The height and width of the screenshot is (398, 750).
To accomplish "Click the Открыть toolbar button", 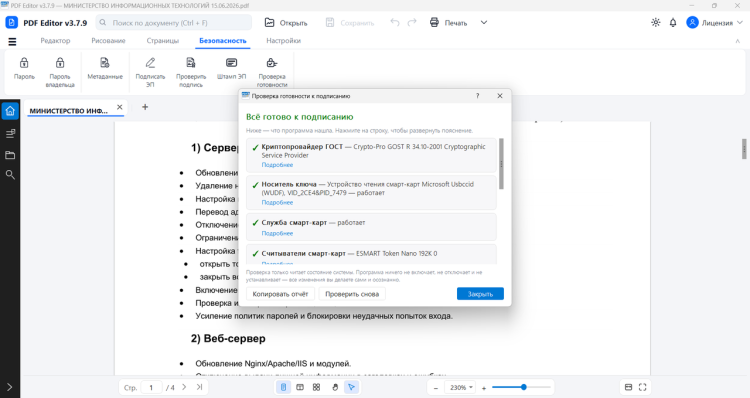I will coord(286,22).
